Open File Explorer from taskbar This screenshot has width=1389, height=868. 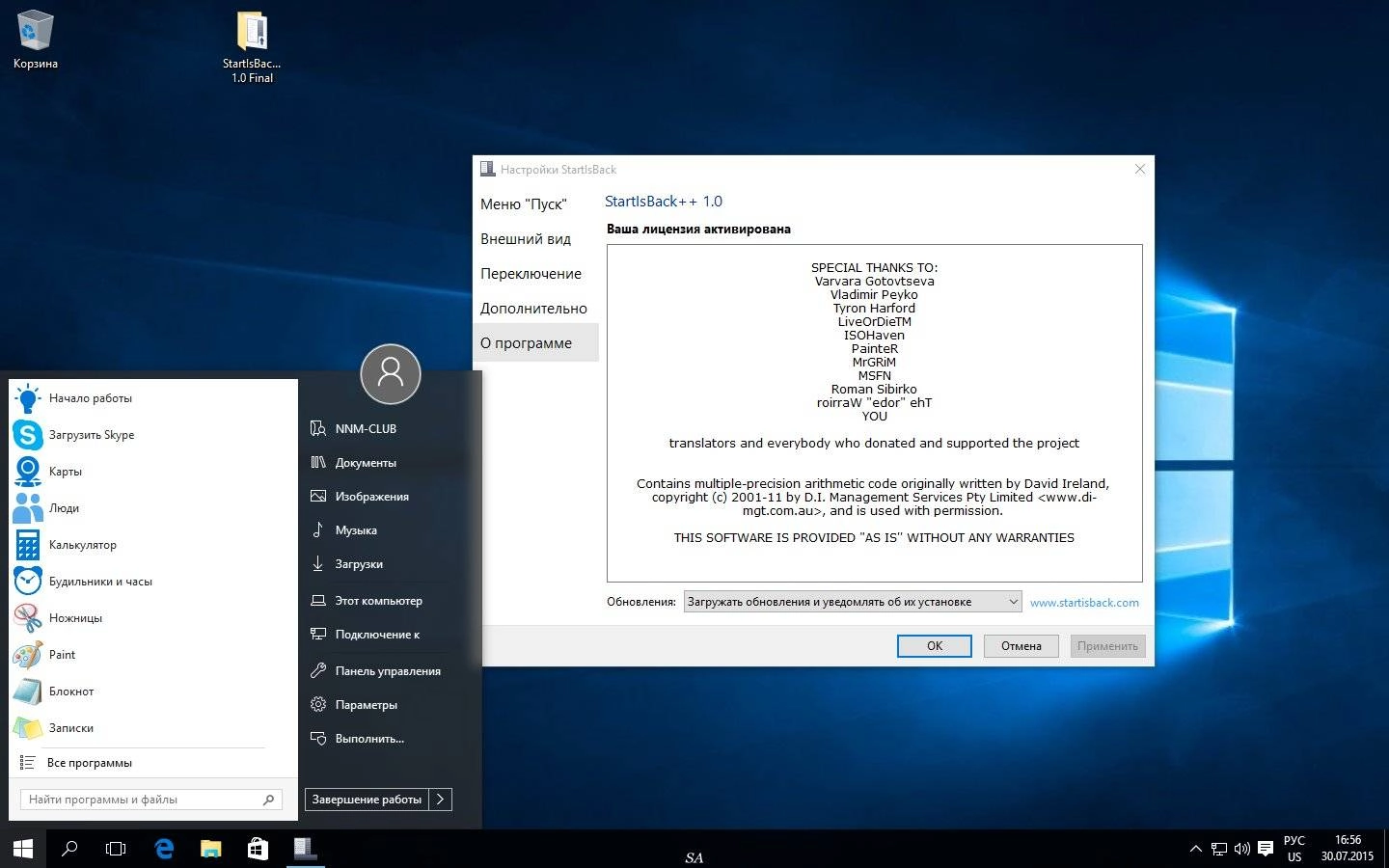210,849
